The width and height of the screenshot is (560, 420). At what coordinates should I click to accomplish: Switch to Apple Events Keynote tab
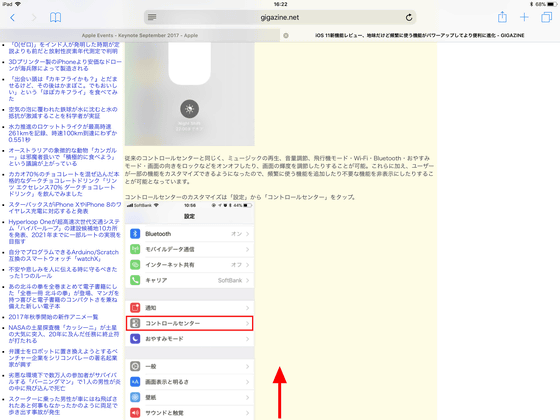point(140,35)
